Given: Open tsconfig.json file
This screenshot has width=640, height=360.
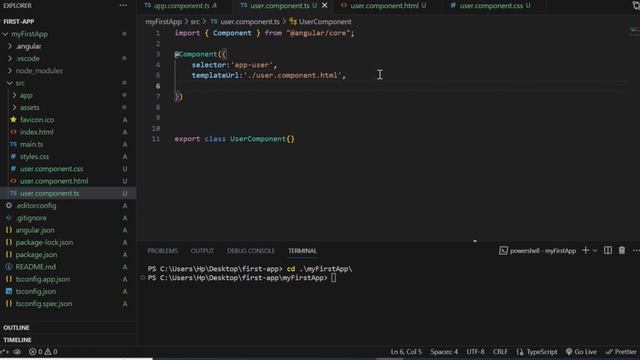Looking at the screenshot, I should point(36,291).
